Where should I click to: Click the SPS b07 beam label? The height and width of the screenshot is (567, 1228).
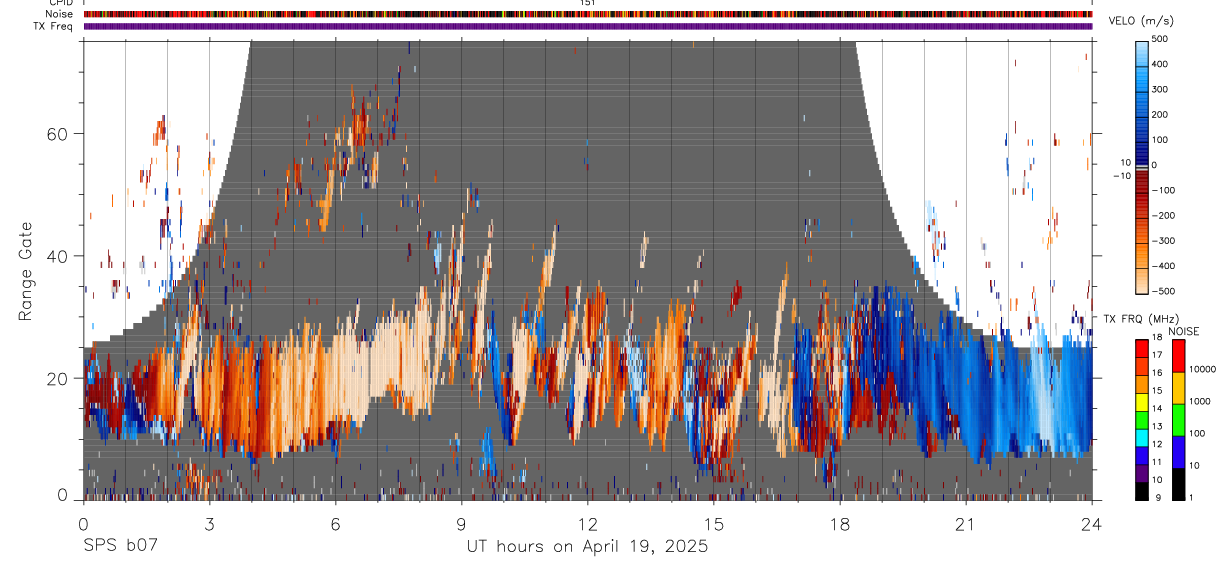[120, 546]
